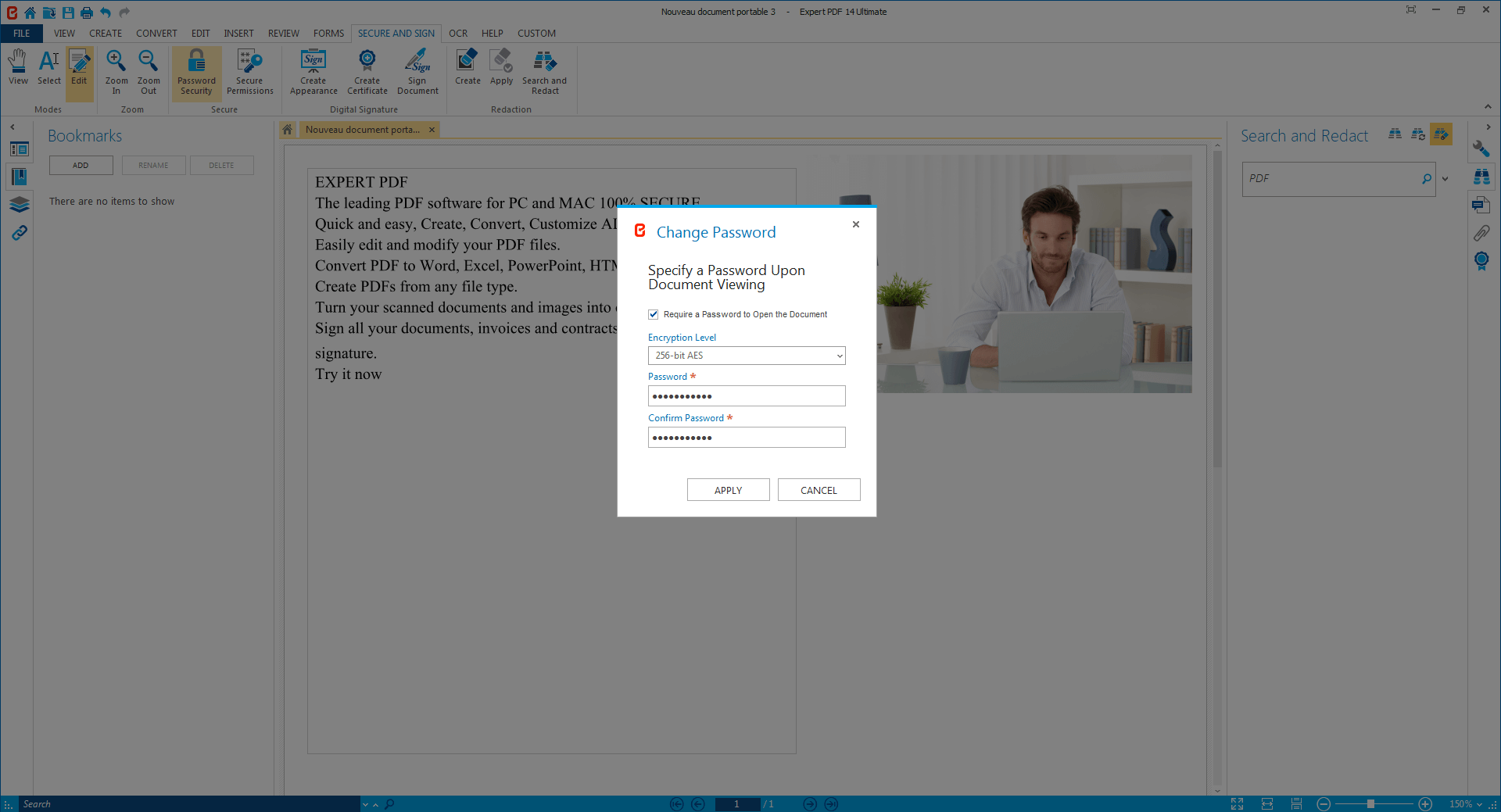Viewport: 1501px width, 812px height.
Task: Click the PDF search text field
Action: point(1331,179)
